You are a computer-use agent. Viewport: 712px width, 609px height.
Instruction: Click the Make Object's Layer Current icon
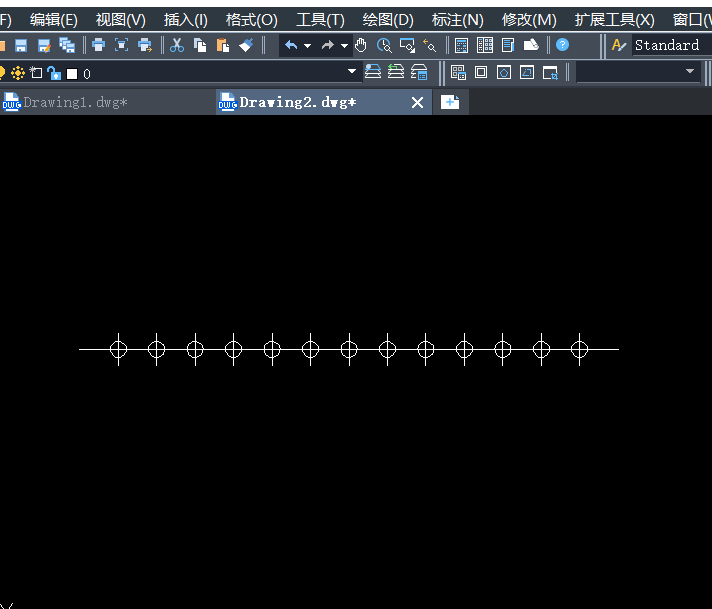pos(373,72)
